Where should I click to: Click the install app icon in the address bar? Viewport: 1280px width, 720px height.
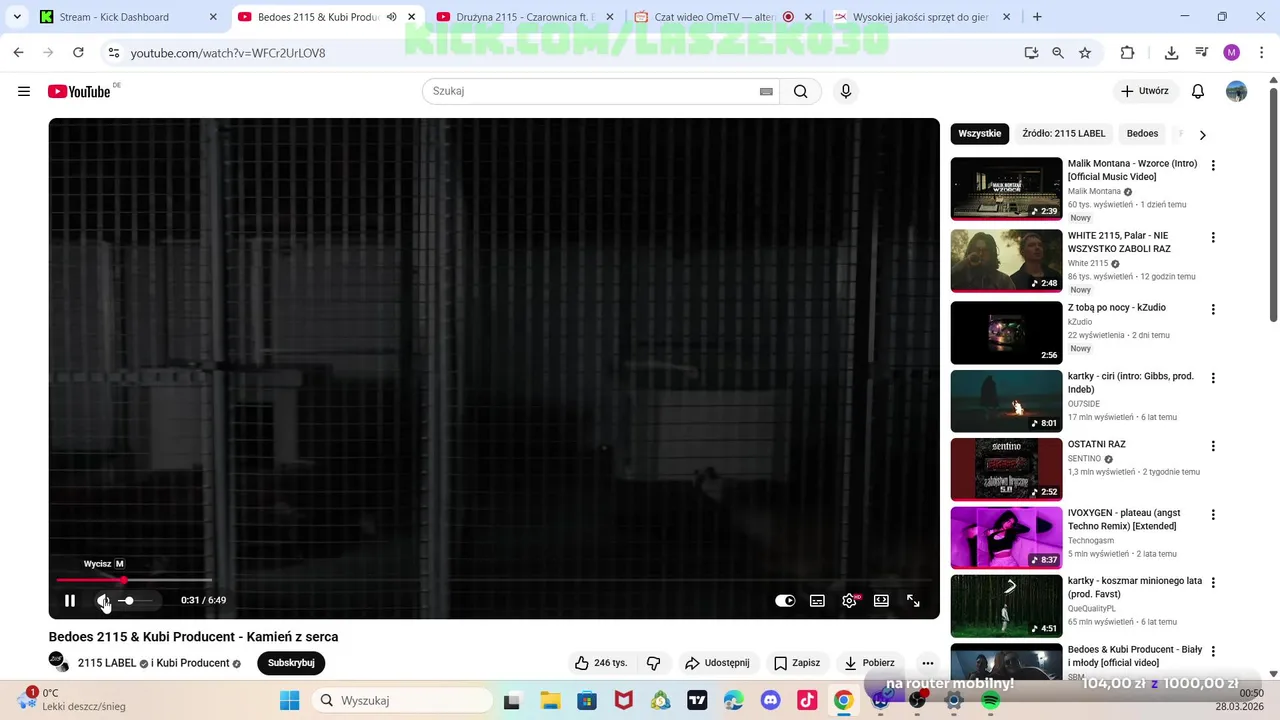(x=1031, y=53)
